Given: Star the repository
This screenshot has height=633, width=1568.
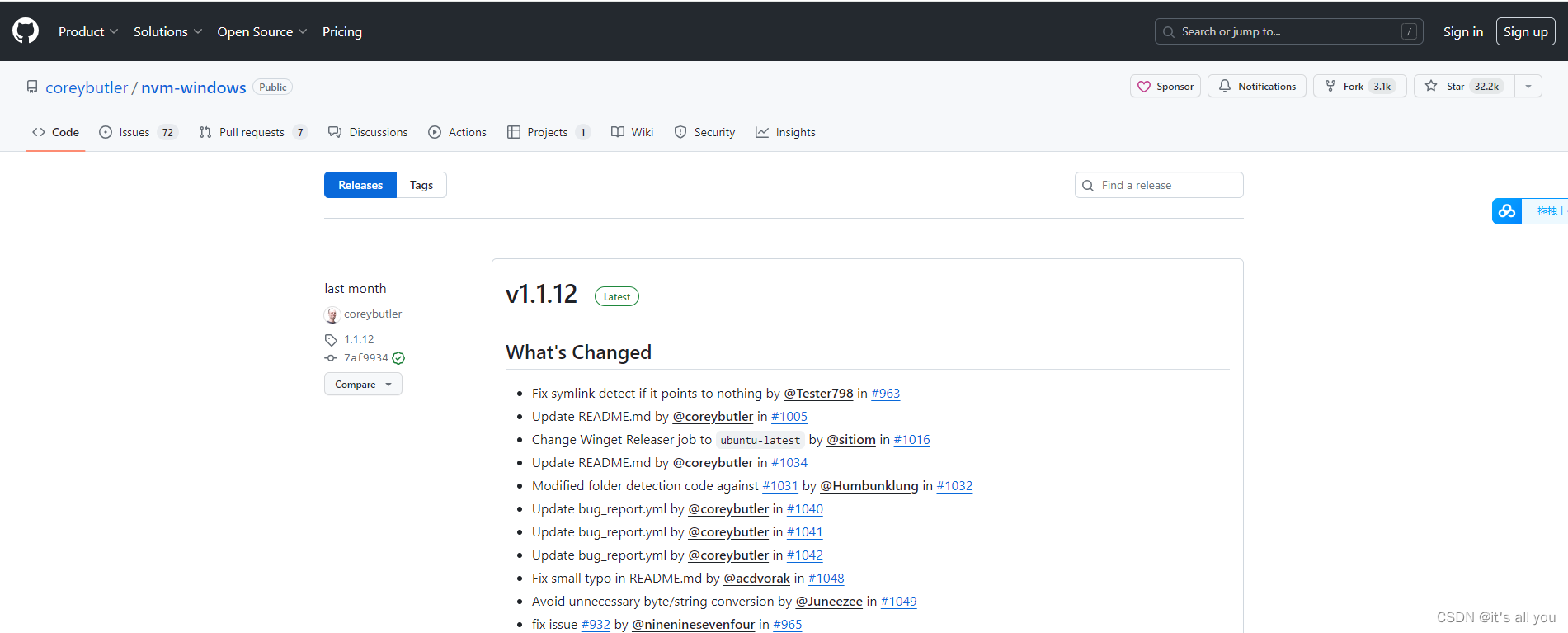Looking at the screenshot, I should (1464, 86).
